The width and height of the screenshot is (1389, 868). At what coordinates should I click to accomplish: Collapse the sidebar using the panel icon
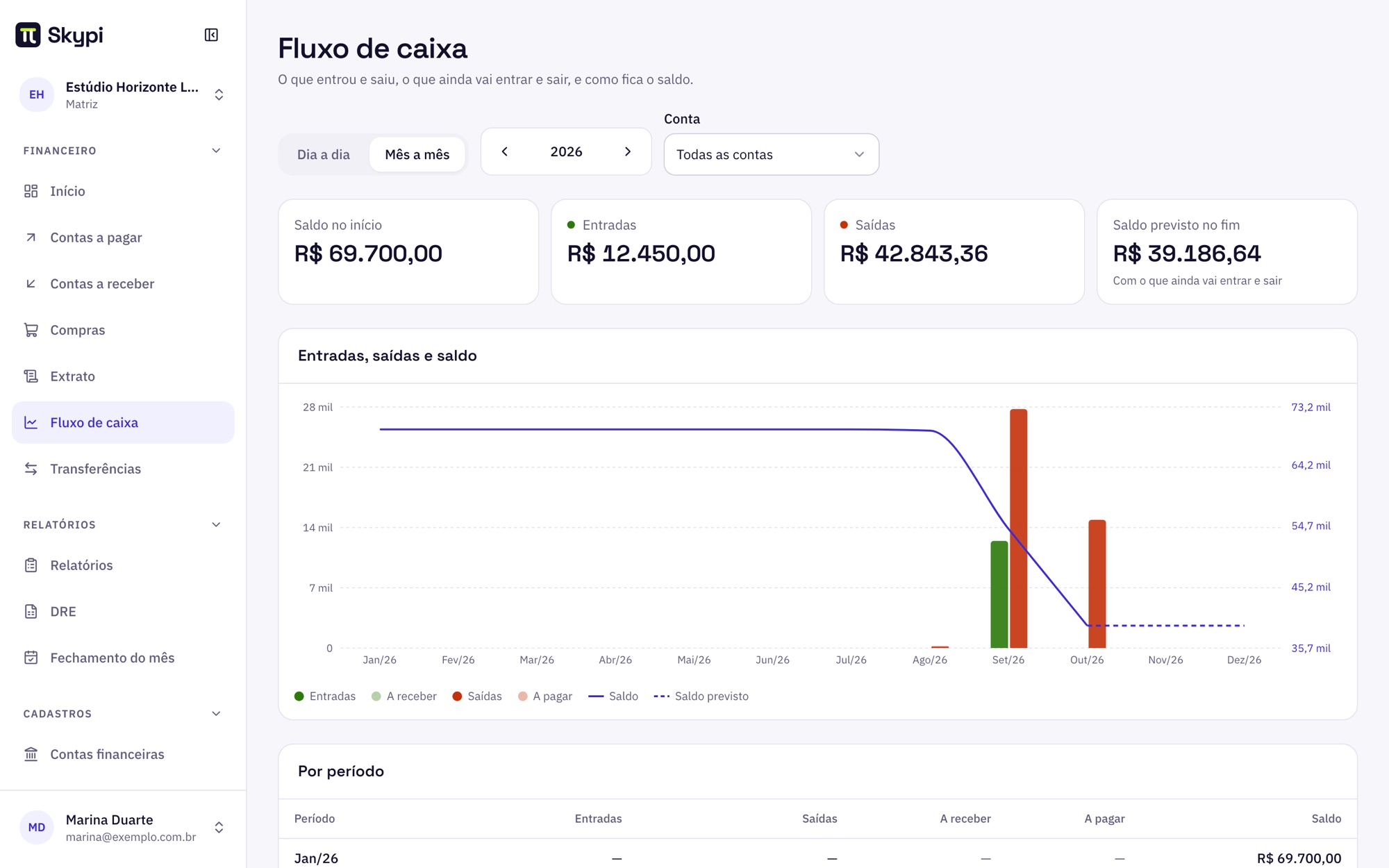pos(211,35)
